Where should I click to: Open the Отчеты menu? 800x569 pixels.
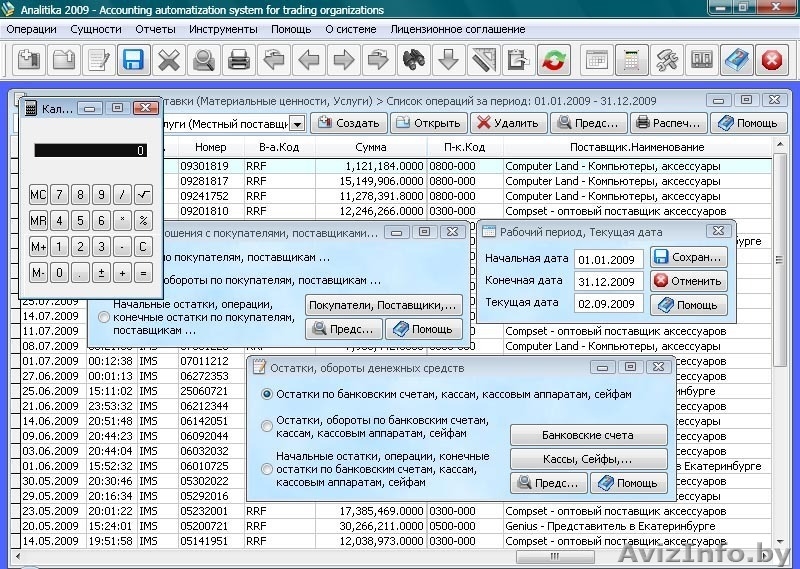pos(155,29)
